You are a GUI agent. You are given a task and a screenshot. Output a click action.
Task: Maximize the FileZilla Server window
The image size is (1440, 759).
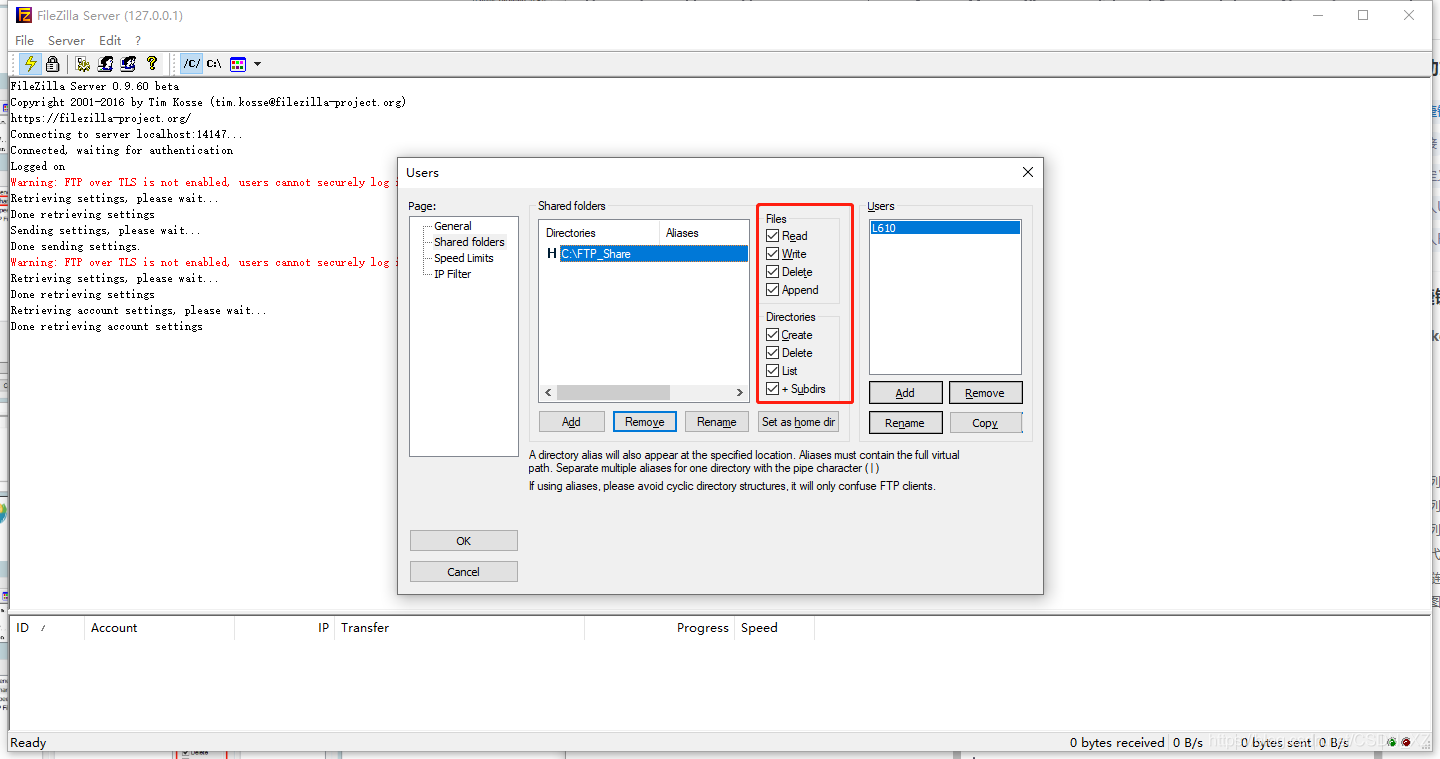coord(1363,15)
